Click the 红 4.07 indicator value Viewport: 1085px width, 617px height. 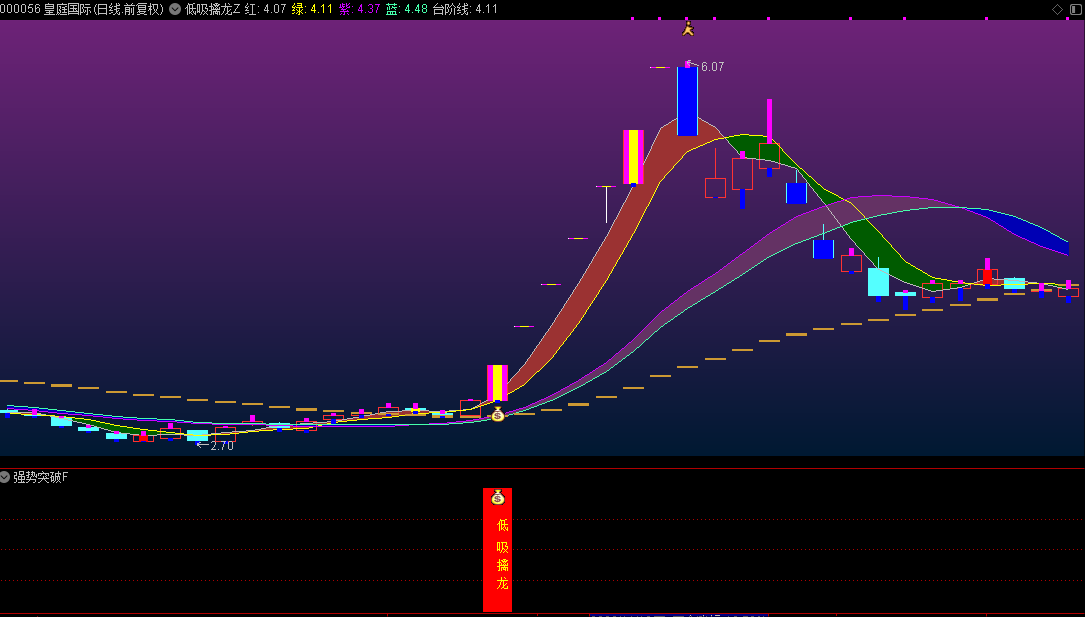click(x=266, y=9)
